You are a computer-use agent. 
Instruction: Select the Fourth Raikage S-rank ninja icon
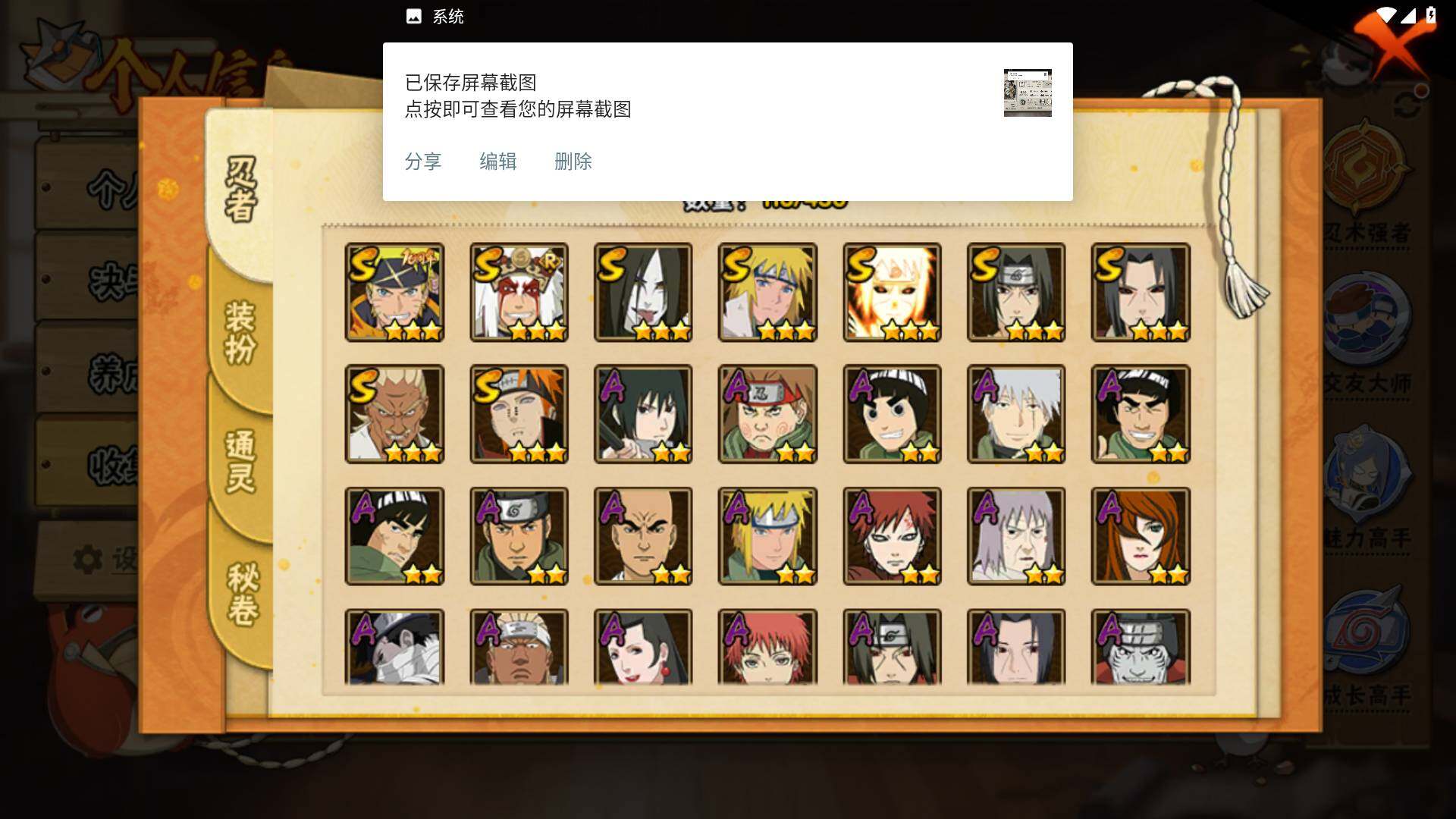[x=394, y=414]
